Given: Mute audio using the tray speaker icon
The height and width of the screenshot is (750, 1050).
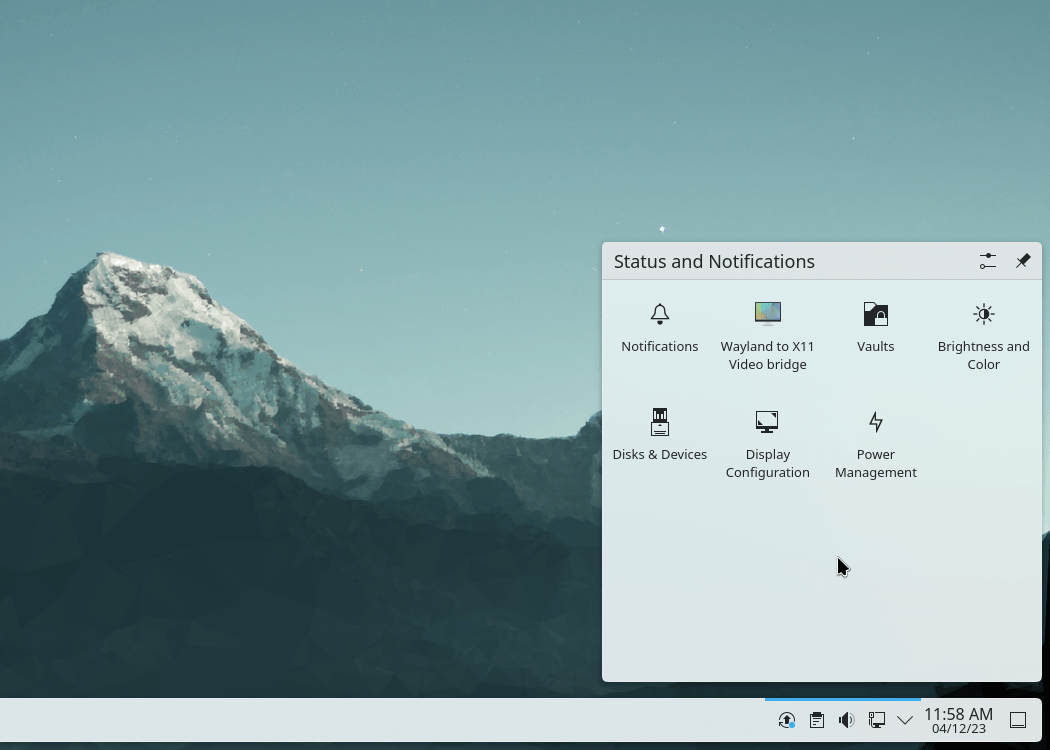Looking at the screenshot, I should [847, 719].
